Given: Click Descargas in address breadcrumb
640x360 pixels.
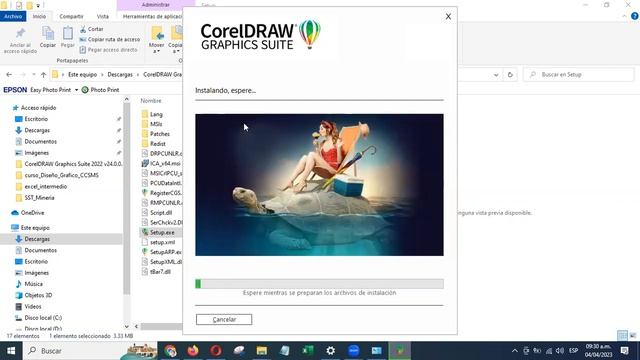Looking at the screenshot, I should coord(120,75).
